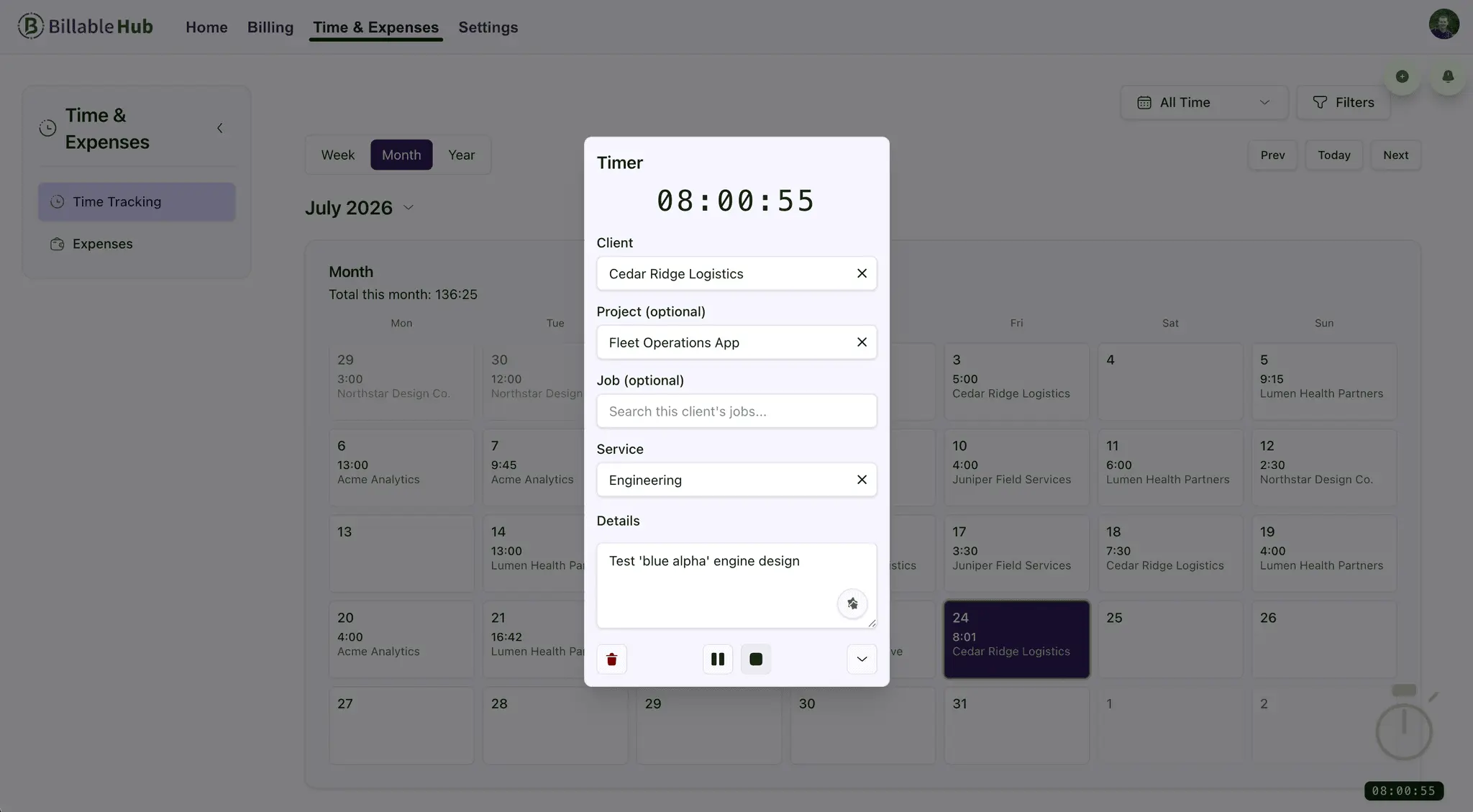Click the floating stopwatch icon

pyautogui.click(x=1404, y=724)
